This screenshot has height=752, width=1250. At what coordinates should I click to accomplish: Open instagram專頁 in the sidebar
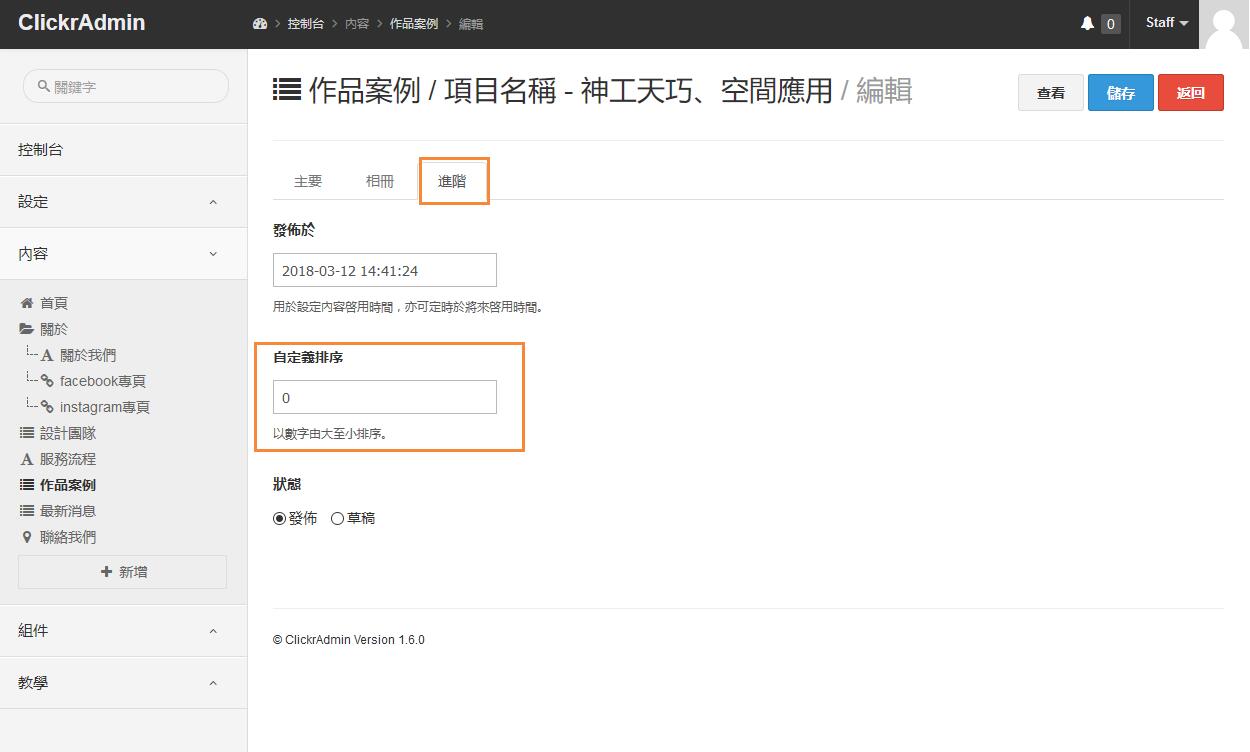click(105, 407)
